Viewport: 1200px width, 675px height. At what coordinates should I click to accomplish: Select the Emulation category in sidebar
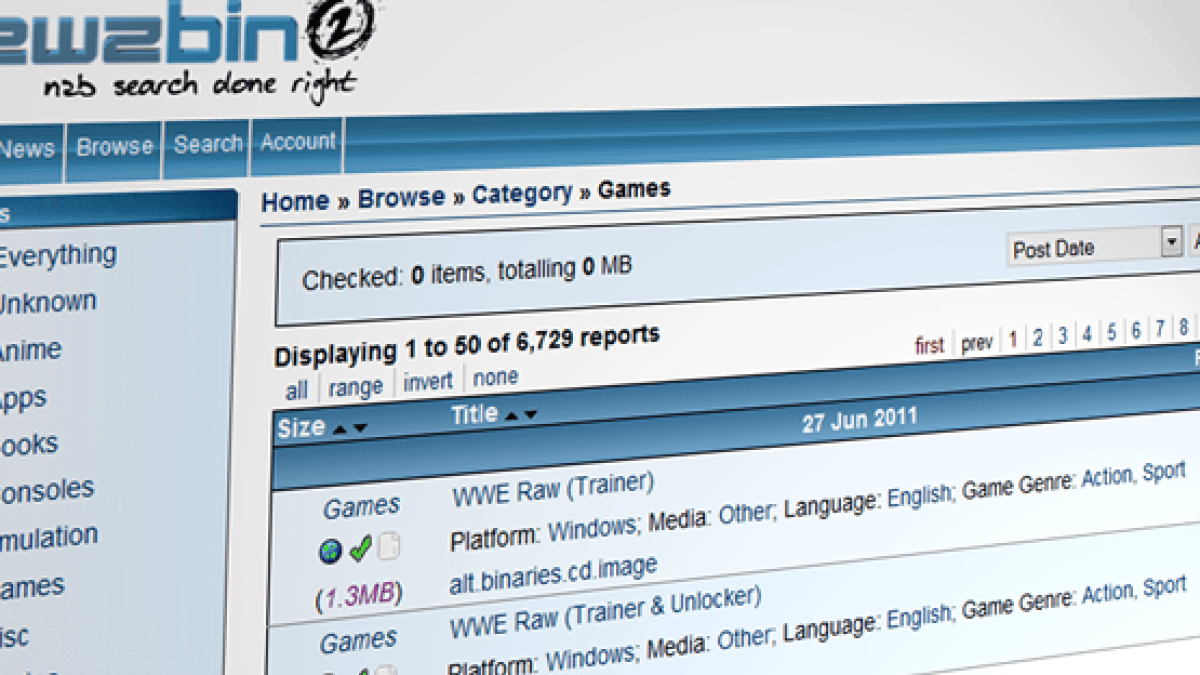[x=49, y=538]
